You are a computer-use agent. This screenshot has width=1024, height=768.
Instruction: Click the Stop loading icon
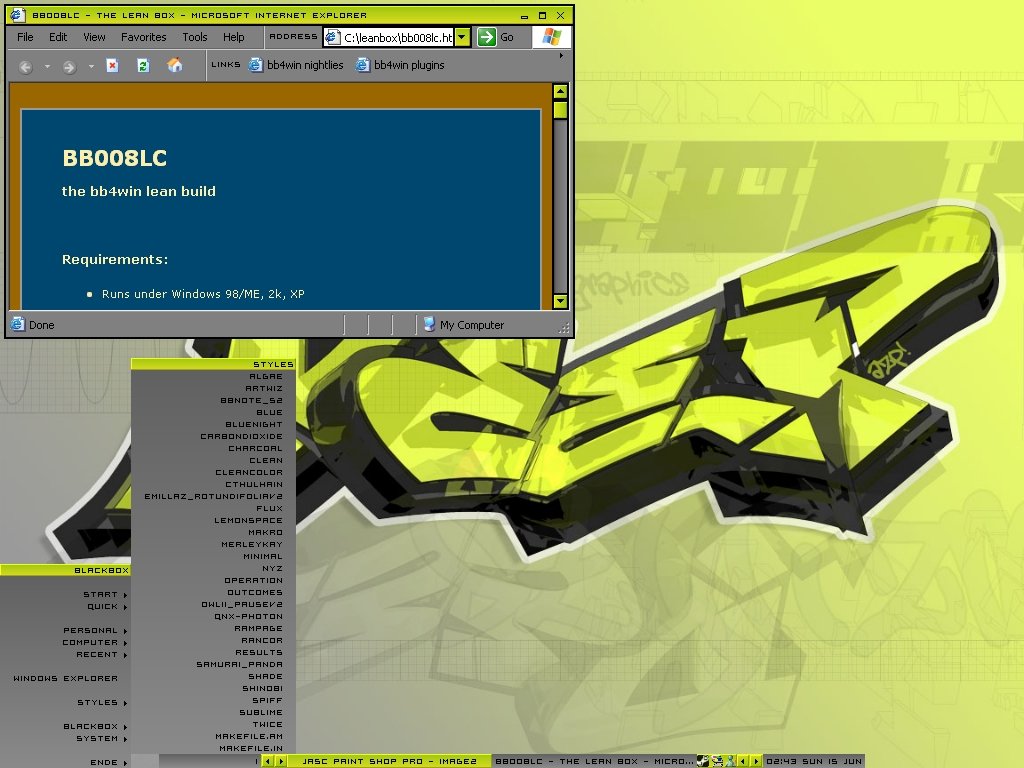[x=112, y=65]
